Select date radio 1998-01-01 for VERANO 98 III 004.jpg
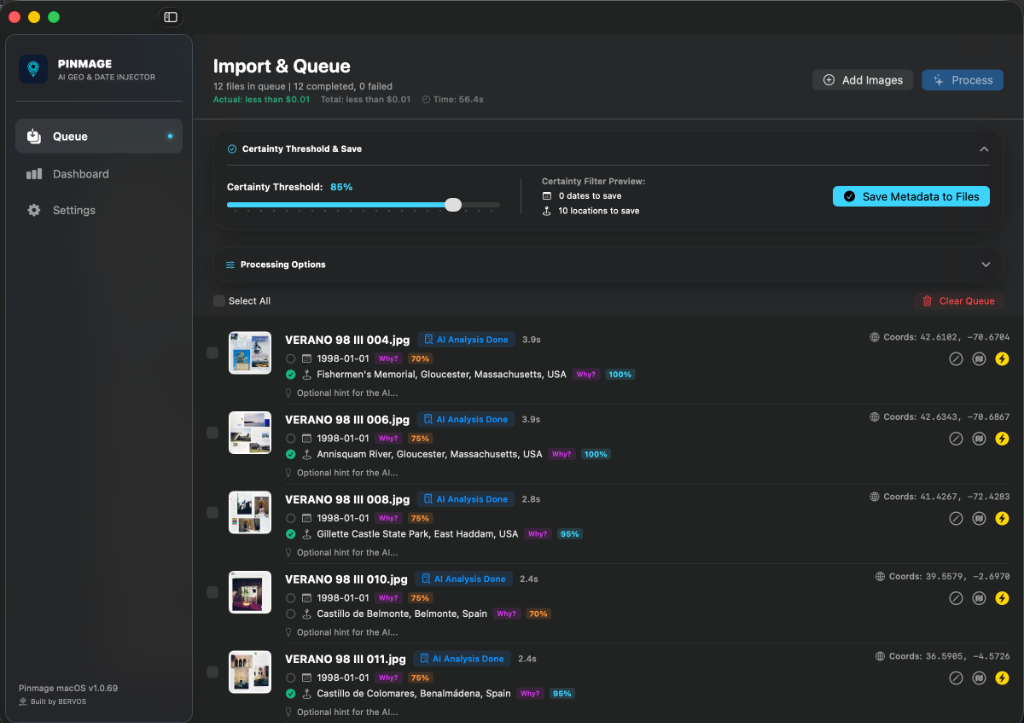The height and width of the screenshot is (723, 1024). pyautogui.click(x=291, y=359)
